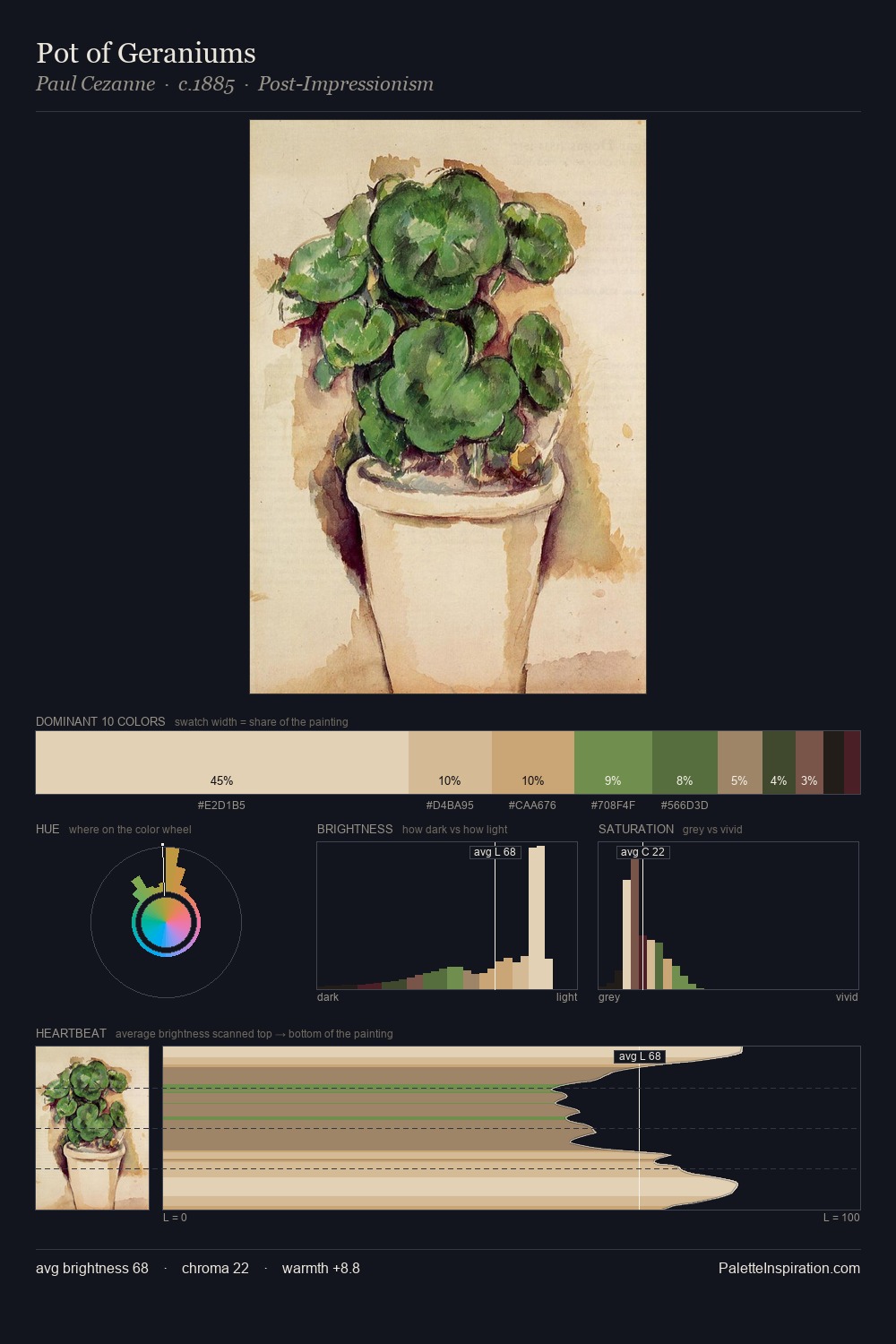Open the PaletteInspiration.com link
Viewport: 896px width, 1344px height.
789,1268
